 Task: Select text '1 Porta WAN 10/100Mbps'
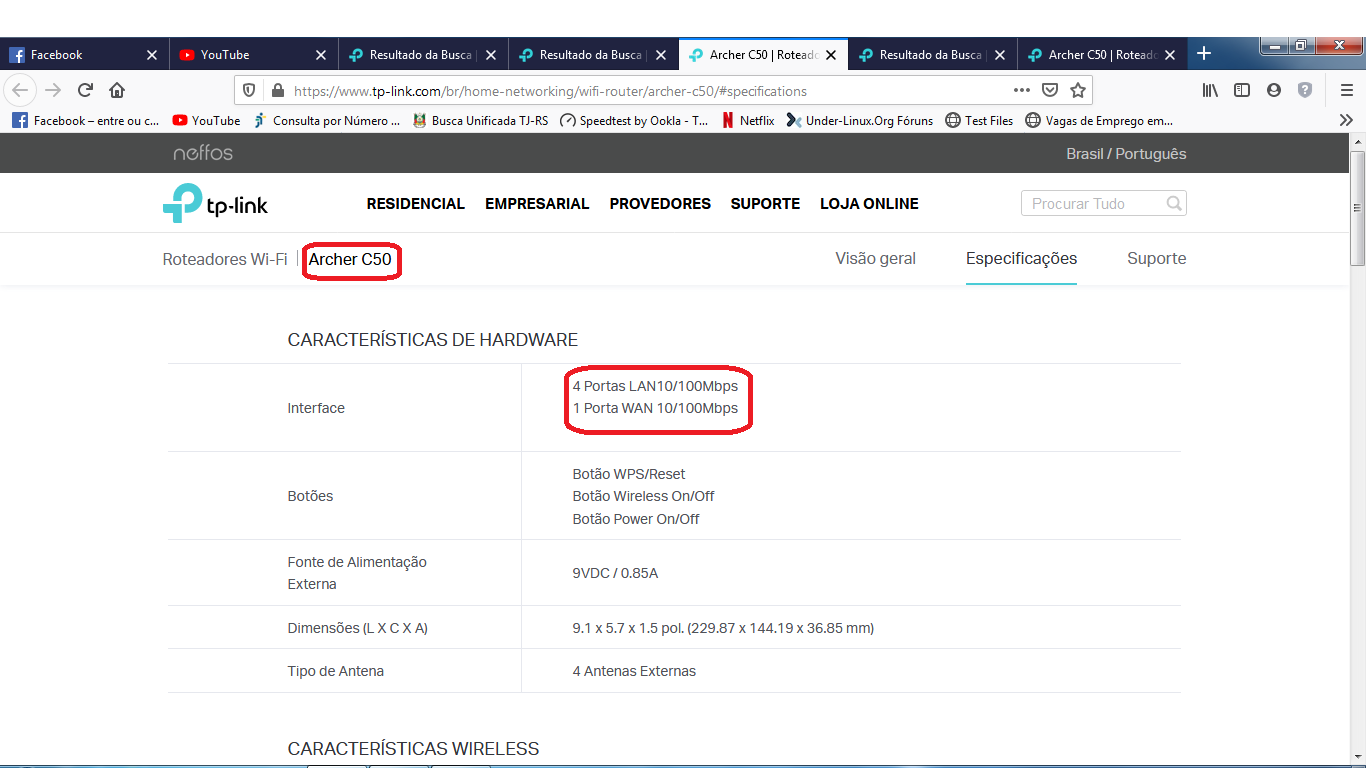(655, 408)
